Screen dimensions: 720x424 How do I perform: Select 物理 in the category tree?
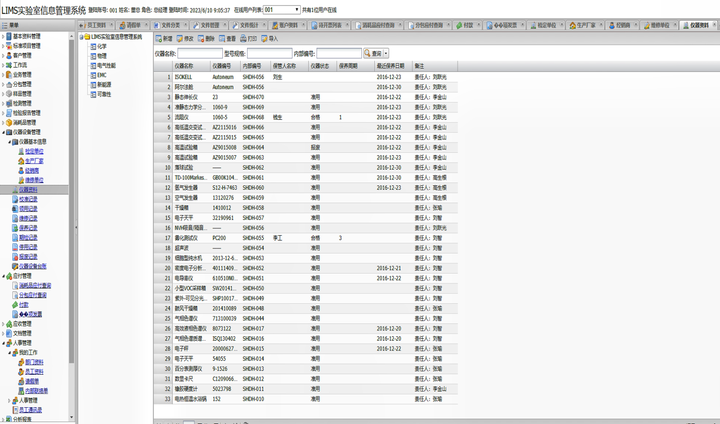101,56
